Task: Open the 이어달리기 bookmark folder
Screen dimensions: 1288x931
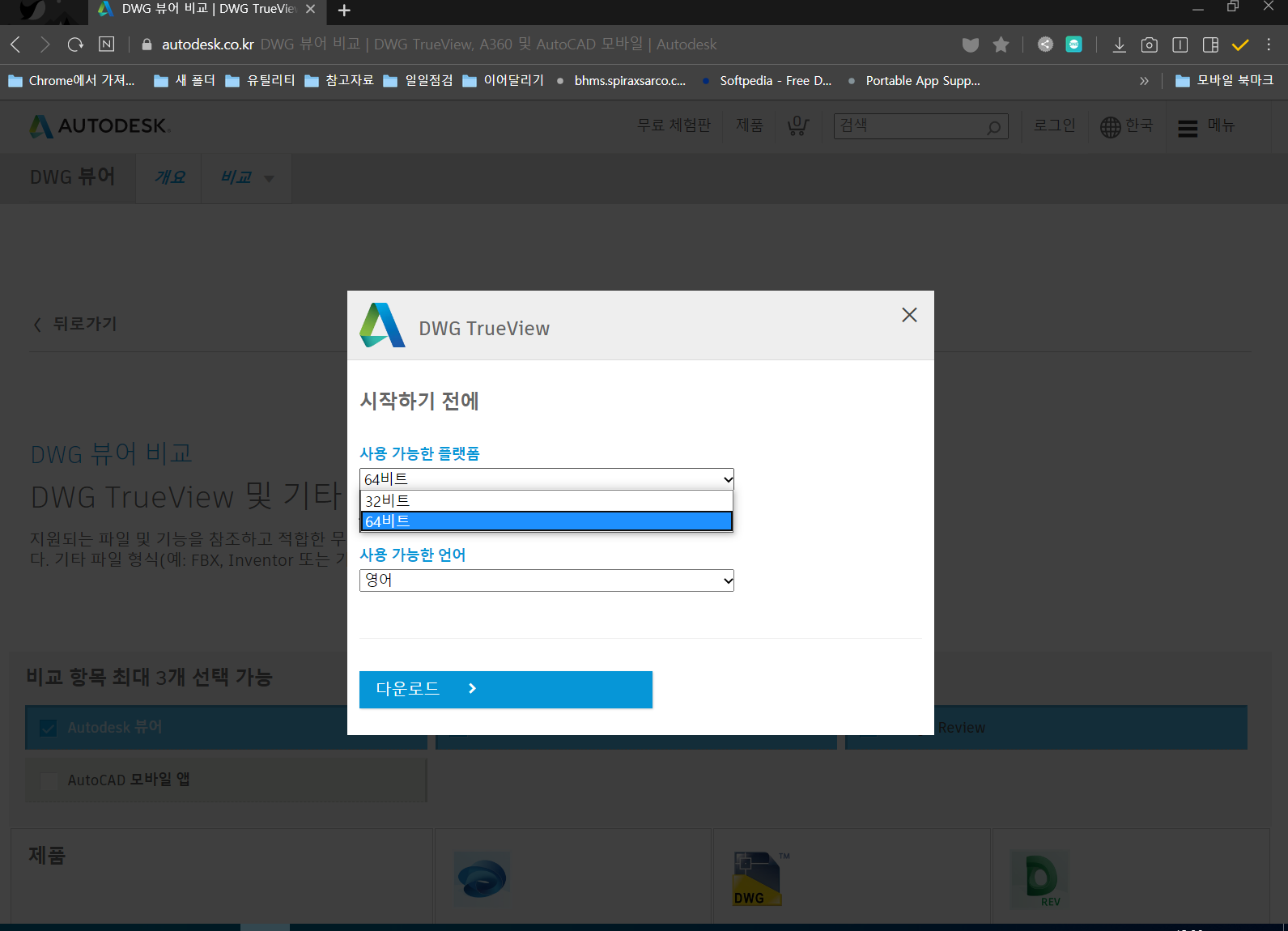Action: (x=503, y=81)
